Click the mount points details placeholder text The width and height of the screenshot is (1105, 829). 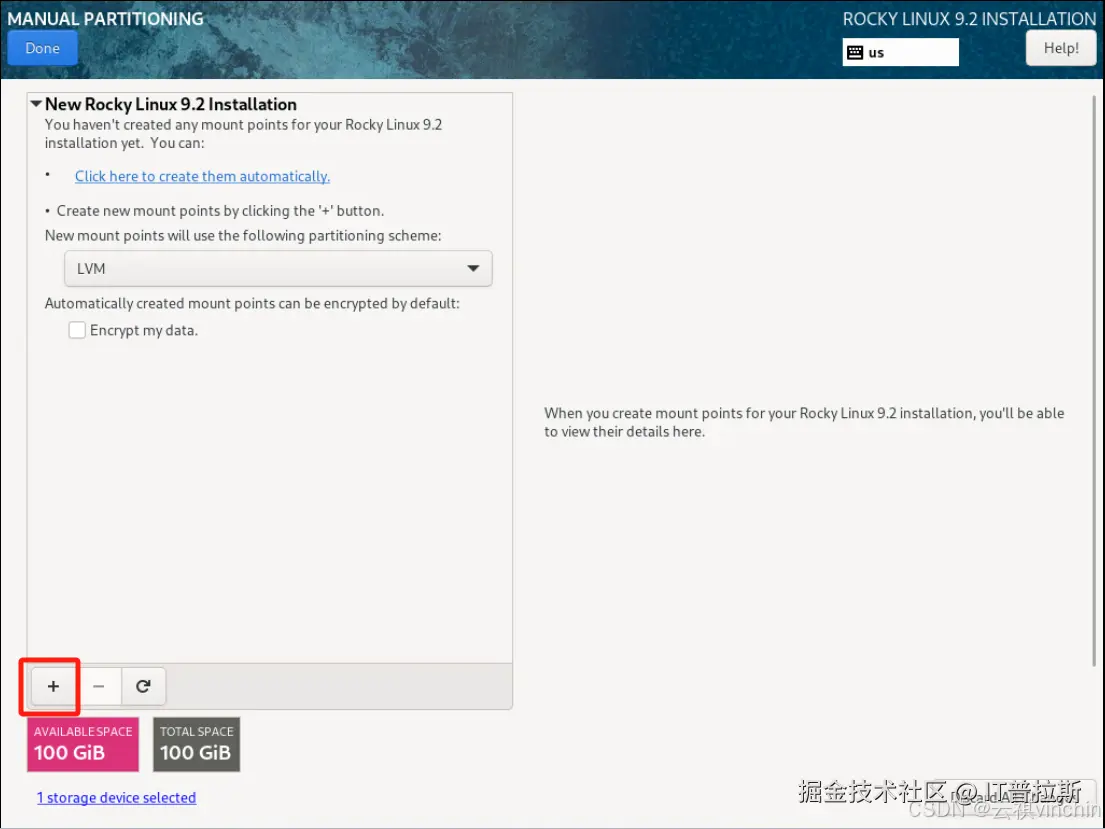point(804,422)
